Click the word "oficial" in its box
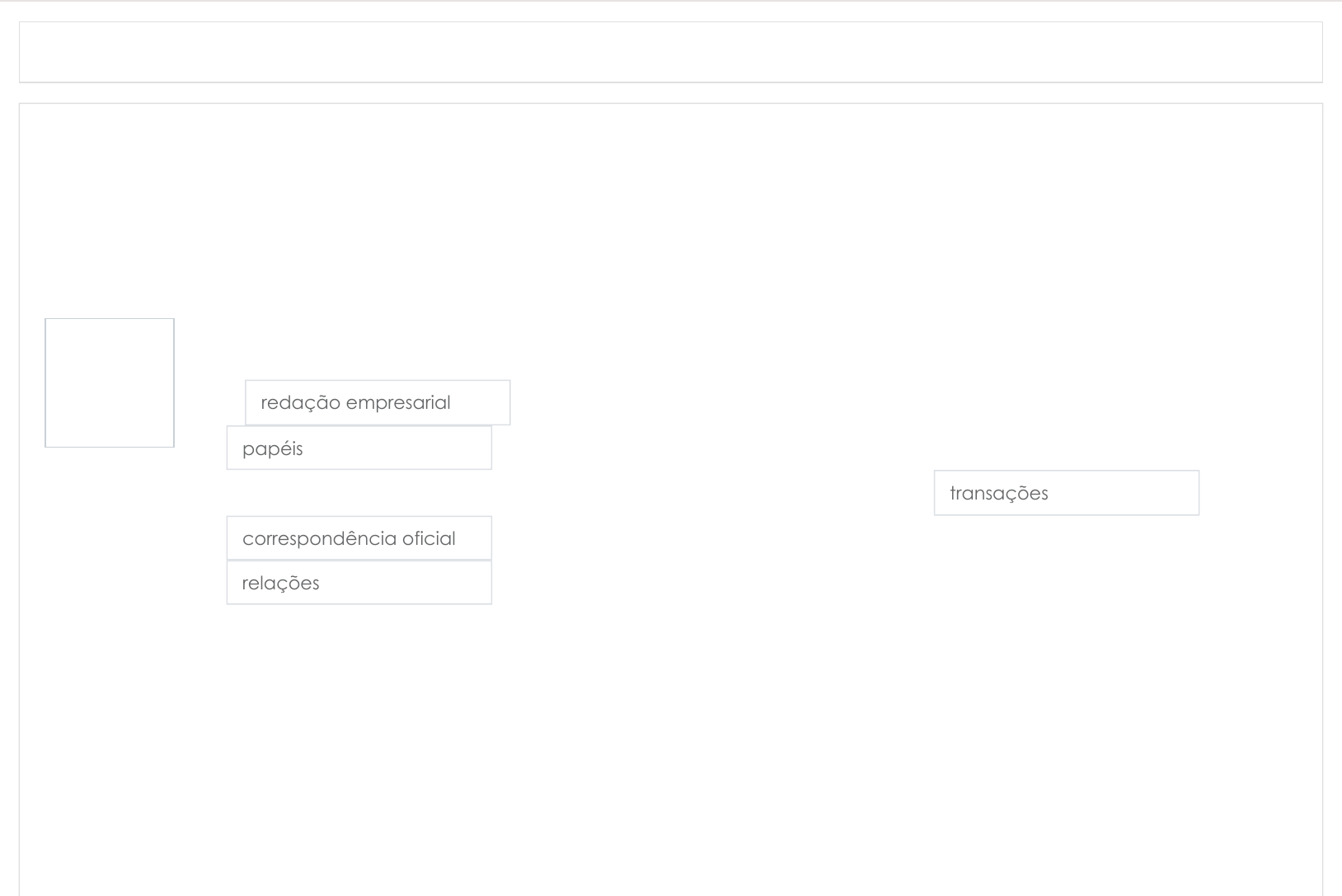The image size is (1342, 896). (x=429, y=539)
